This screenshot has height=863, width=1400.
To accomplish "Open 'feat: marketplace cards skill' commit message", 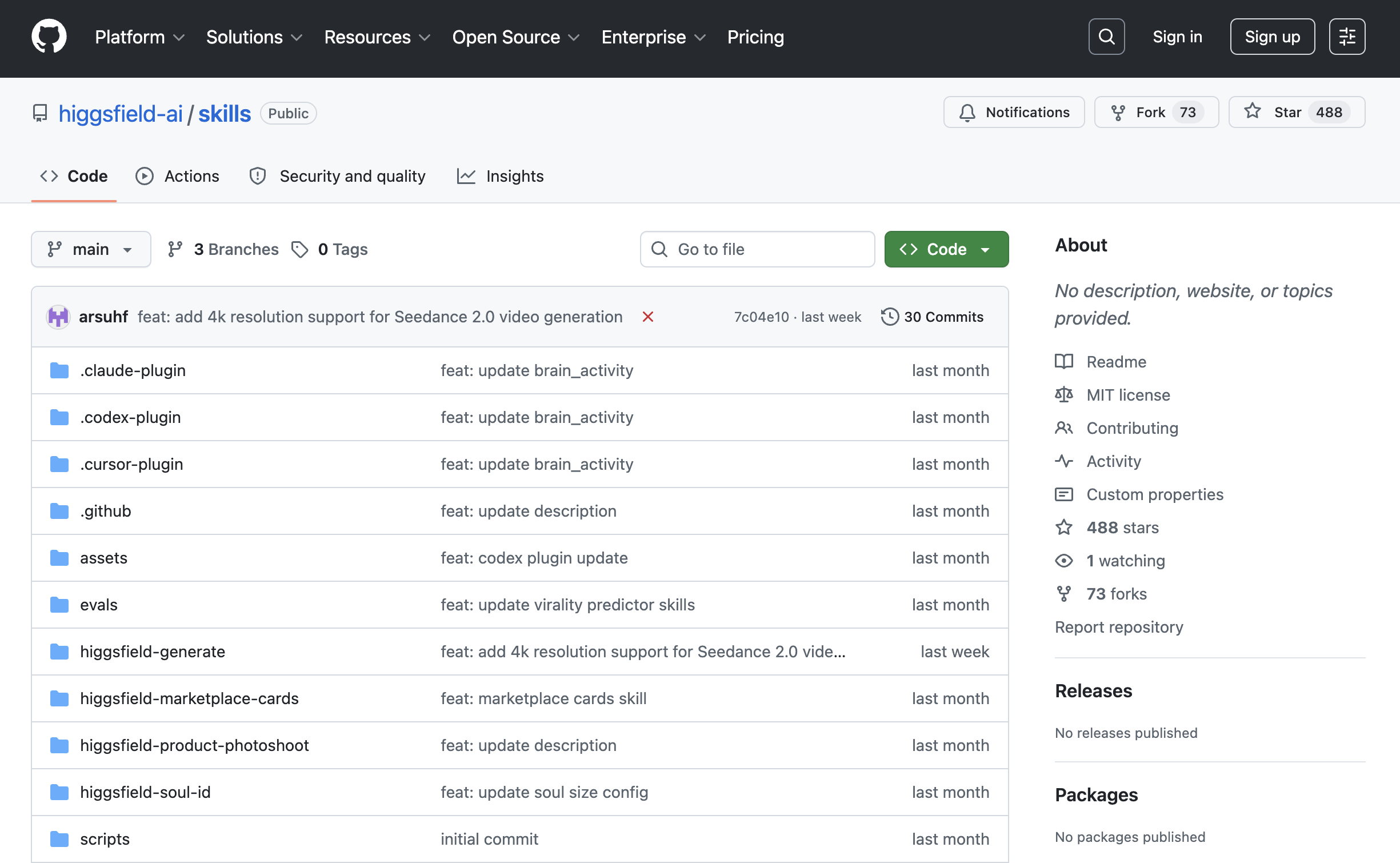I will coord(543,698).
